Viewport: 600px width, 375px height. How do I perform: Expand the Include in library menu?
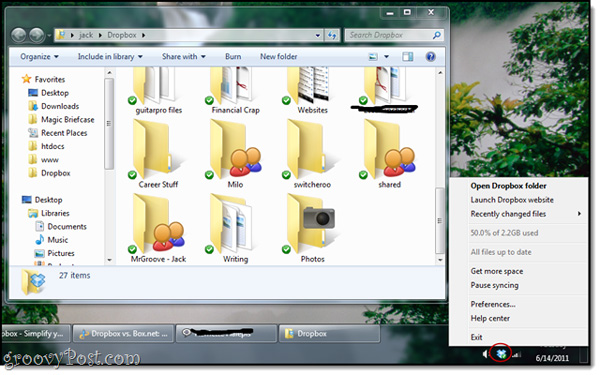click(x=110, y=57)
